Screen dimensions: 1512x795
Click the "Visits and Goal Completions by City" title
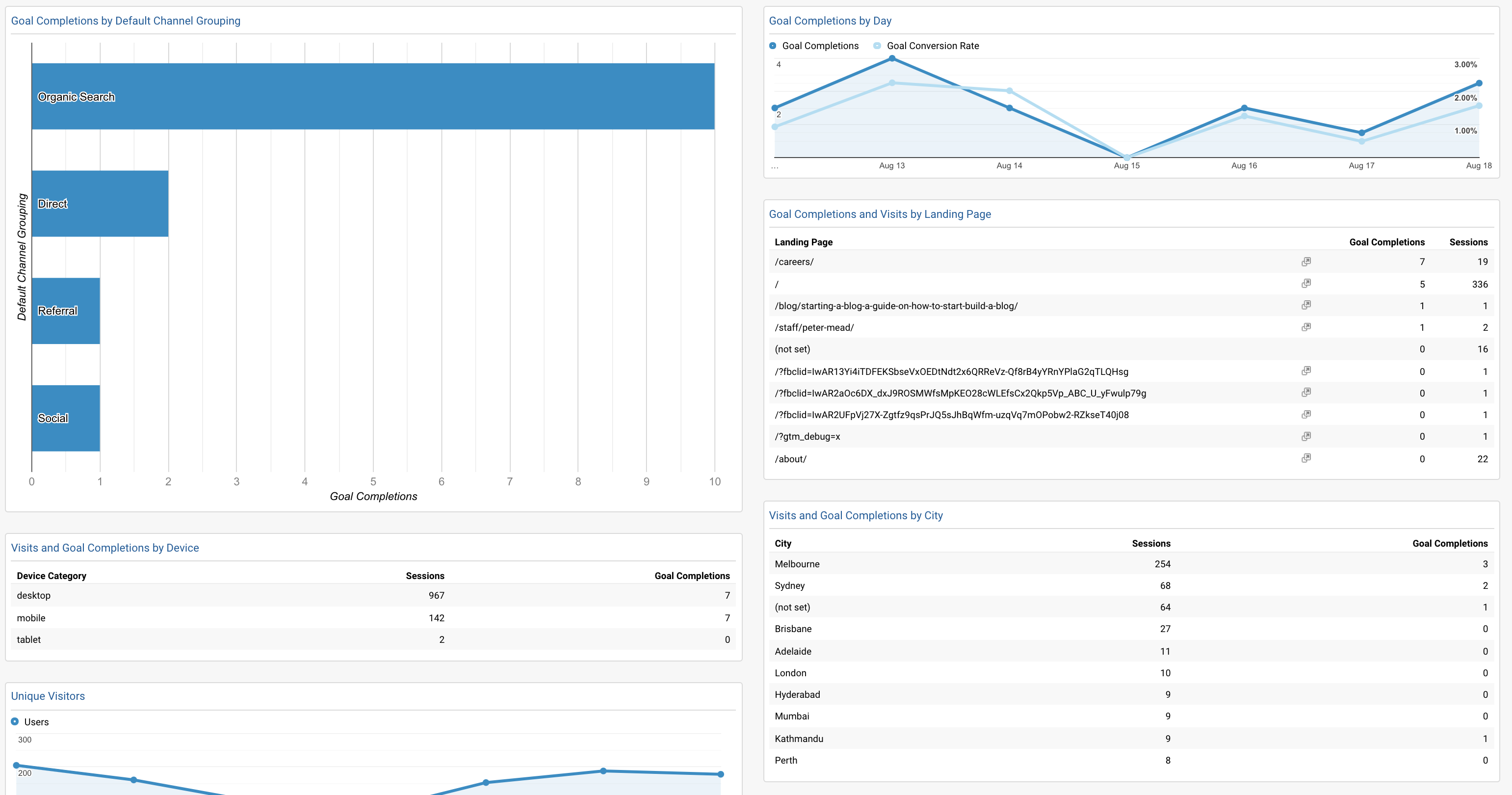coord(857,515)
